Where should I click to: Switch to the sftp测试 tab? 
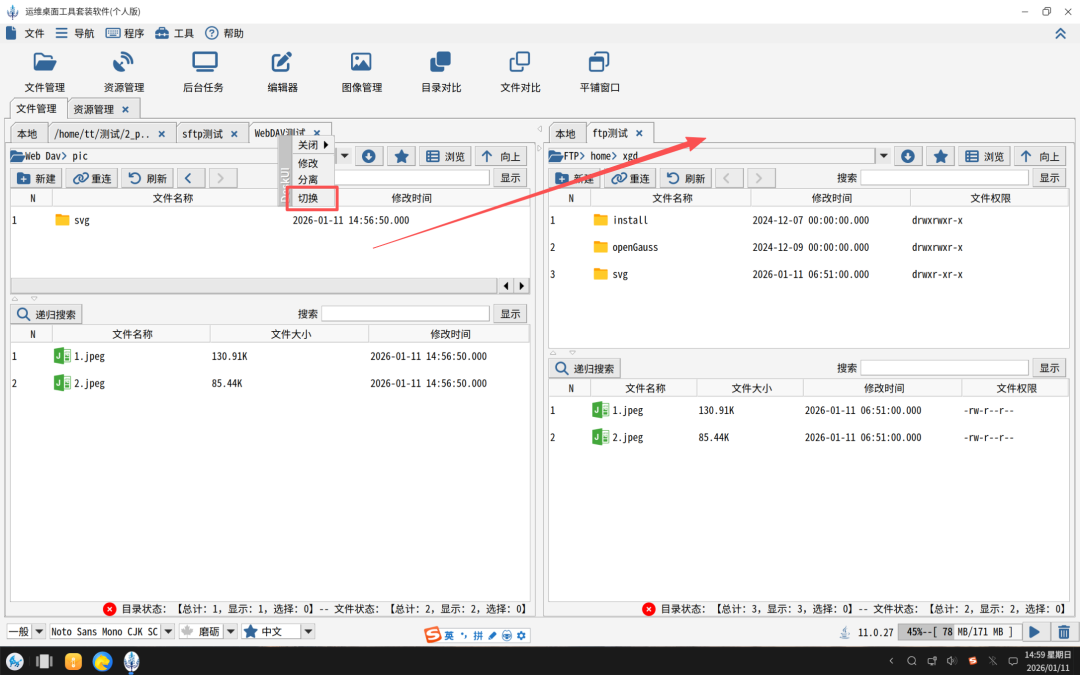coord(202,134)
